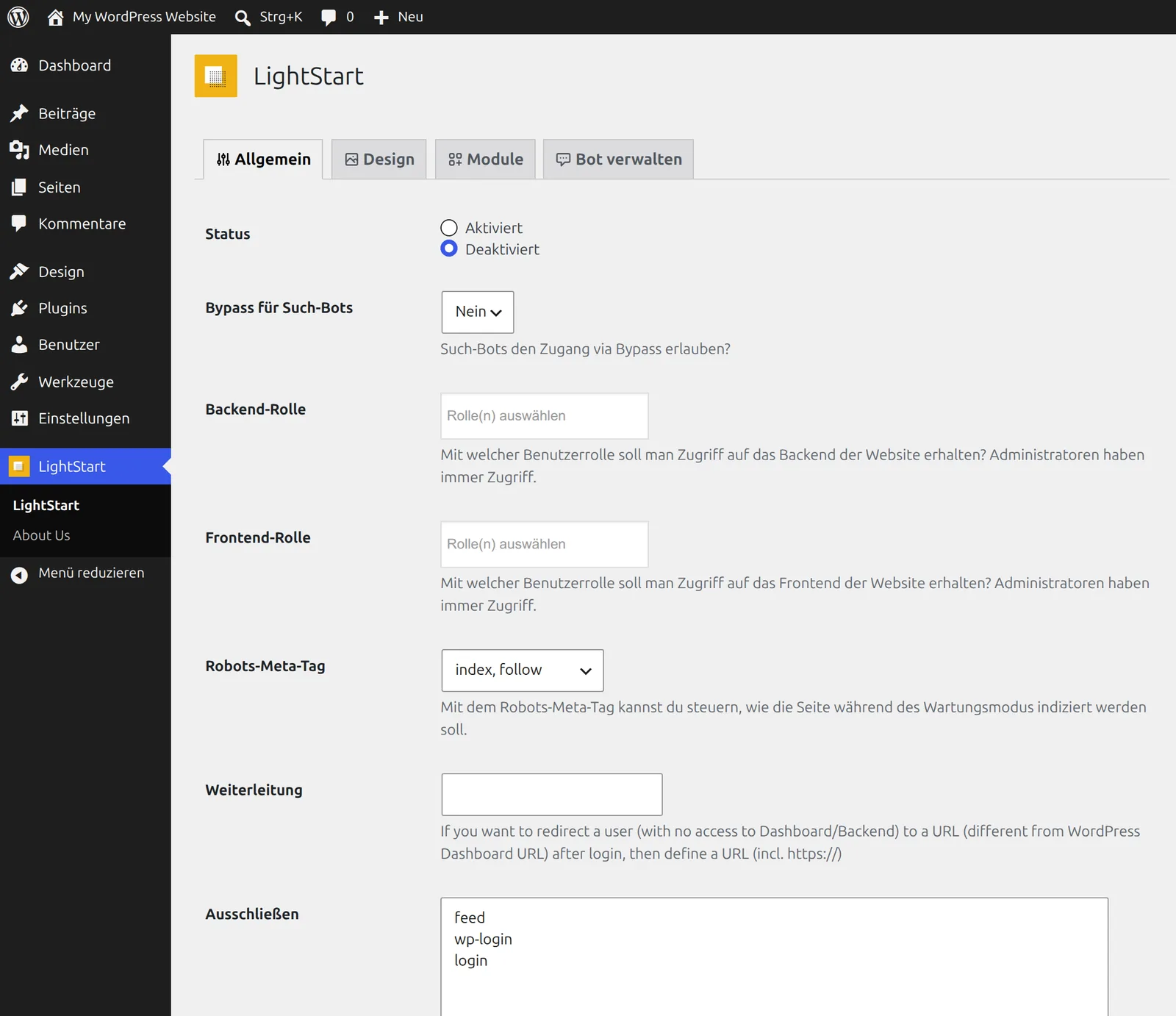Open Einstellungen in the sidebar
The height and width of the screenshot is (1016, 1176).
coord(85,418)
